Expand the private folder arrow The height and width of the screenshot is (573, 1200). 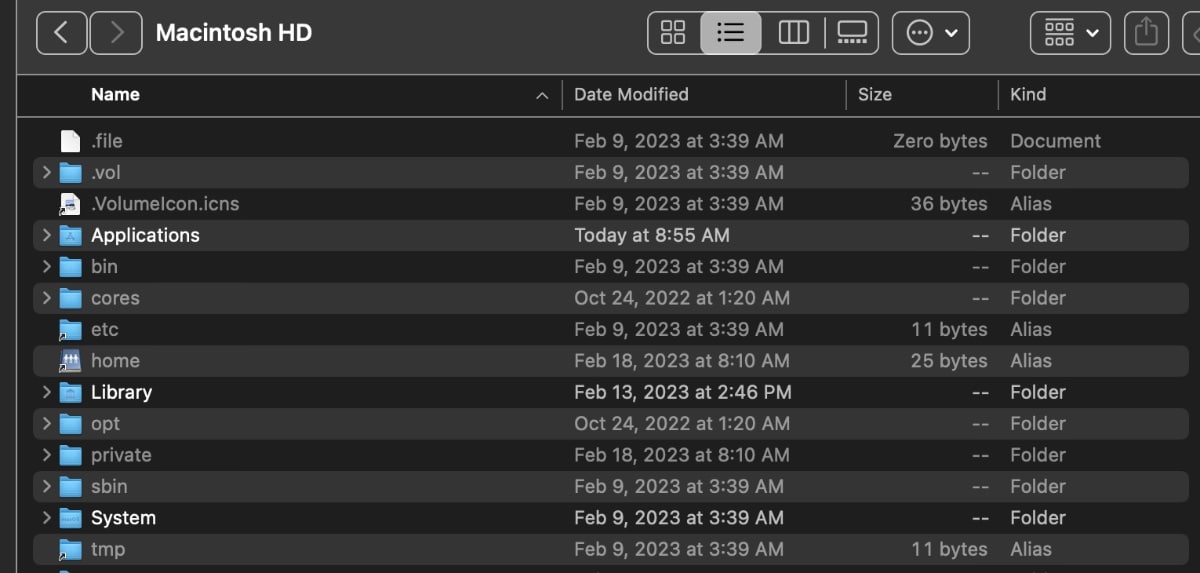click(46, 455)
